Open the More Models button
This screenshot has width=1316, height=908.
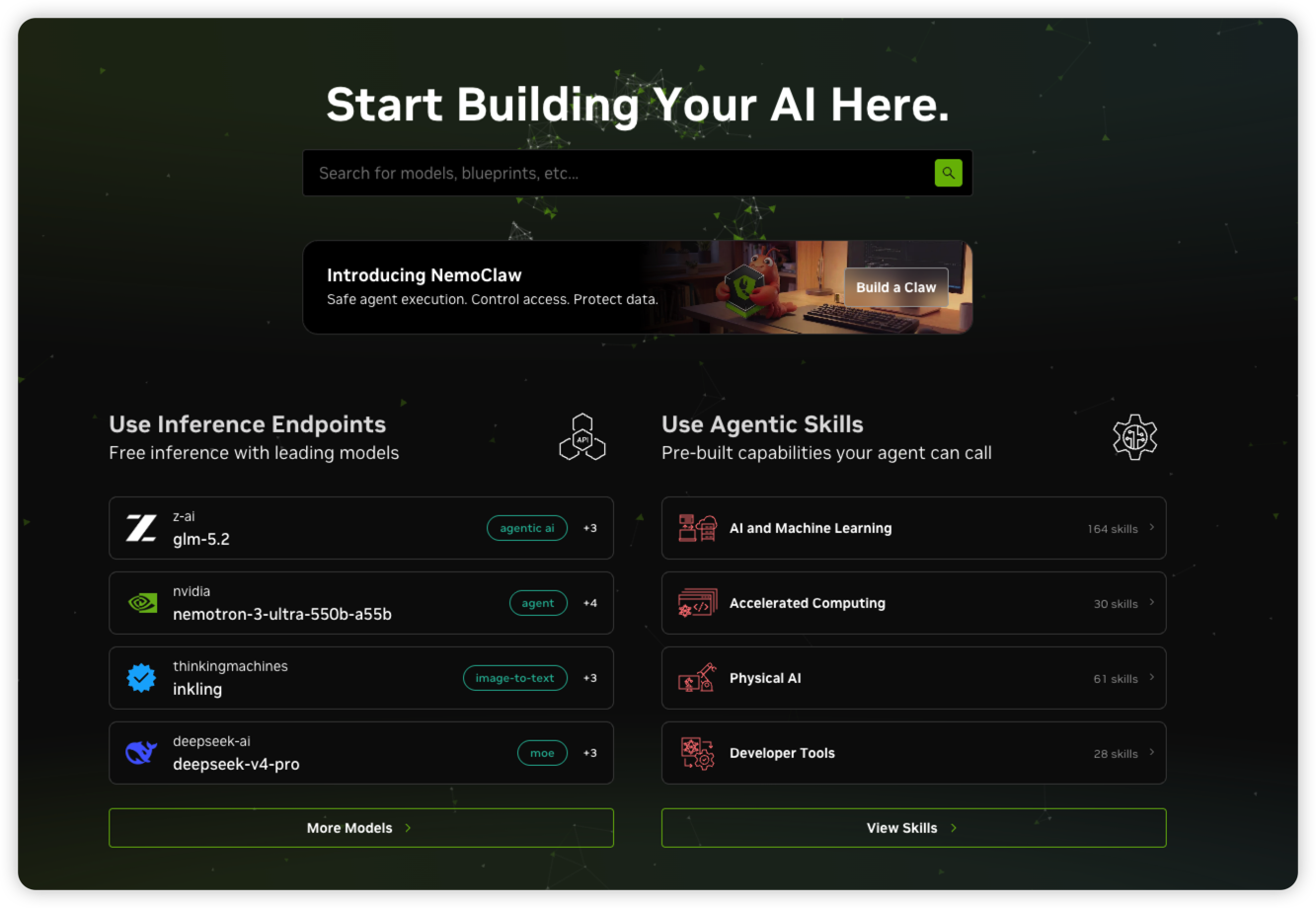[x=361, y=828]
